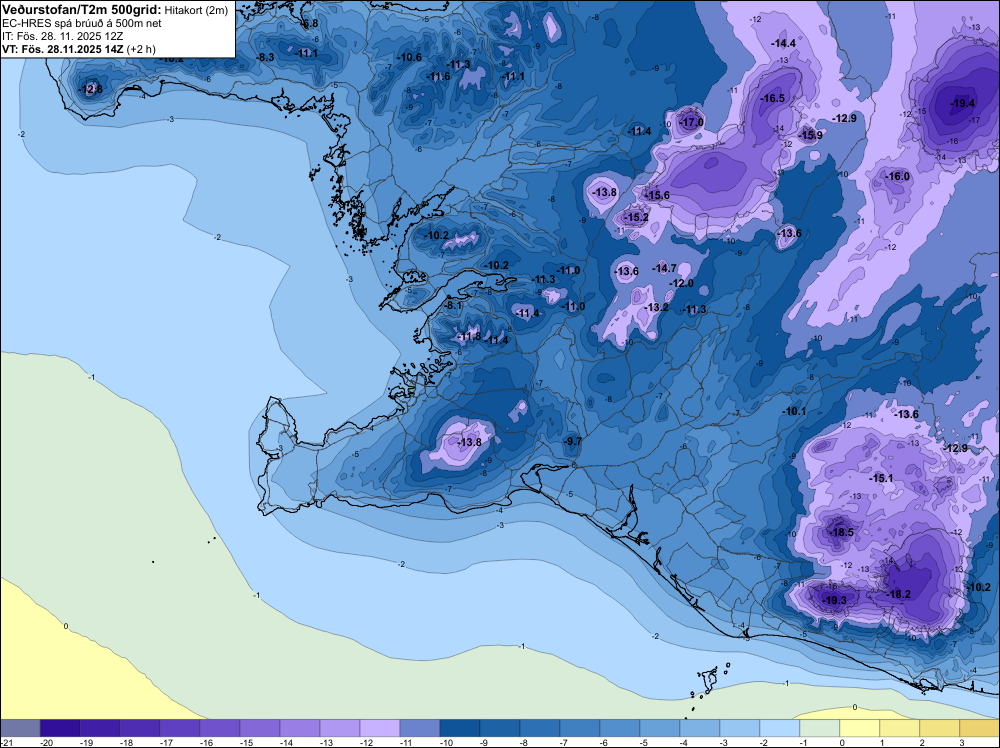The image size is (1000, 748).
Task: Click the -8.1 temperature label
Action: 453,305
